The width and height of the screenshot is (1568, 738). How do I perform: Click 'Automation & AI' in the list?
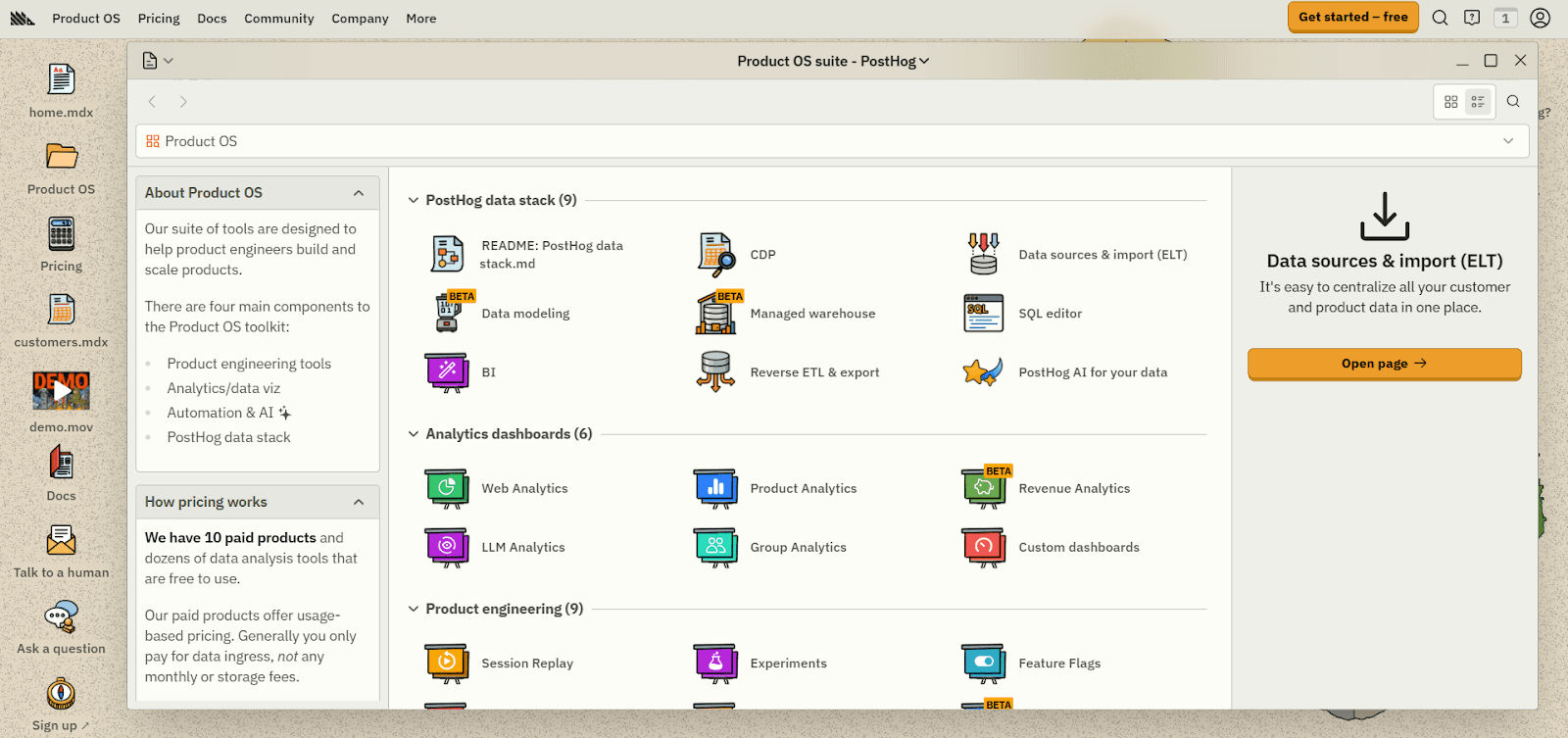coord(229,413)
